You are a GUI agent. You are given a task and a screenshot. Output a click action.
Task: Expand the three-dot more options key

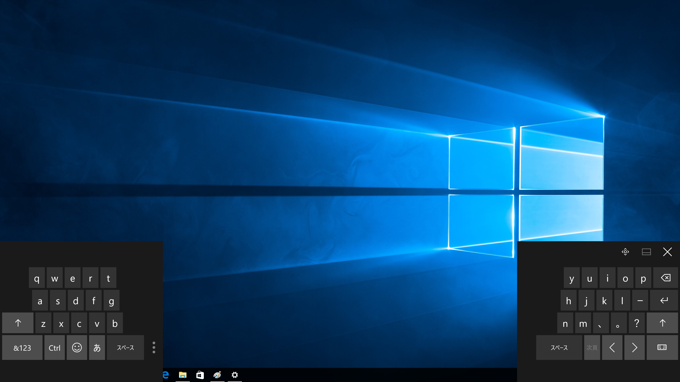[154, 347]
